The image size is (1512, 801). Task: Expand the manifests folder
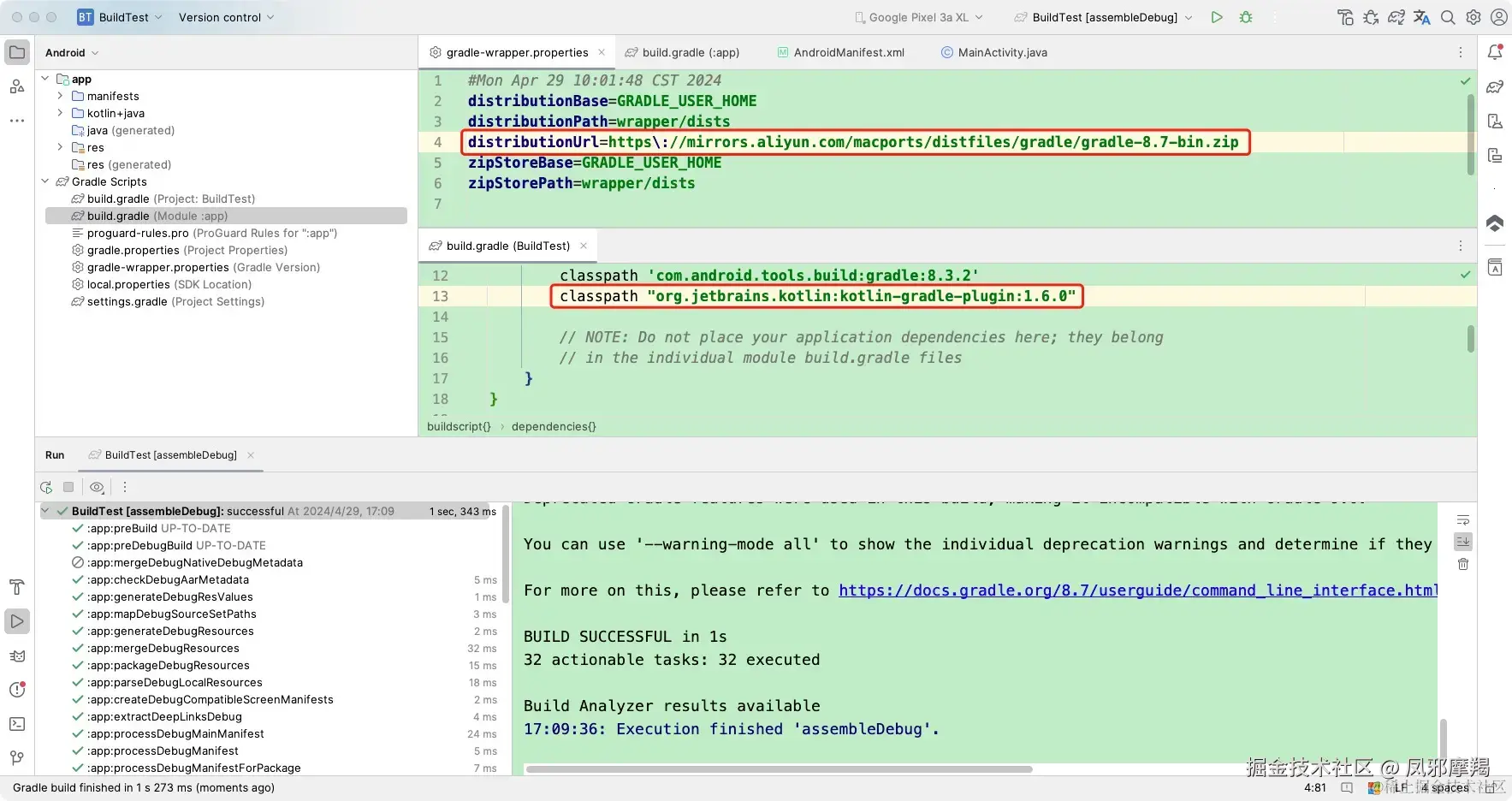pyautogui.click(x=60, y=96)
